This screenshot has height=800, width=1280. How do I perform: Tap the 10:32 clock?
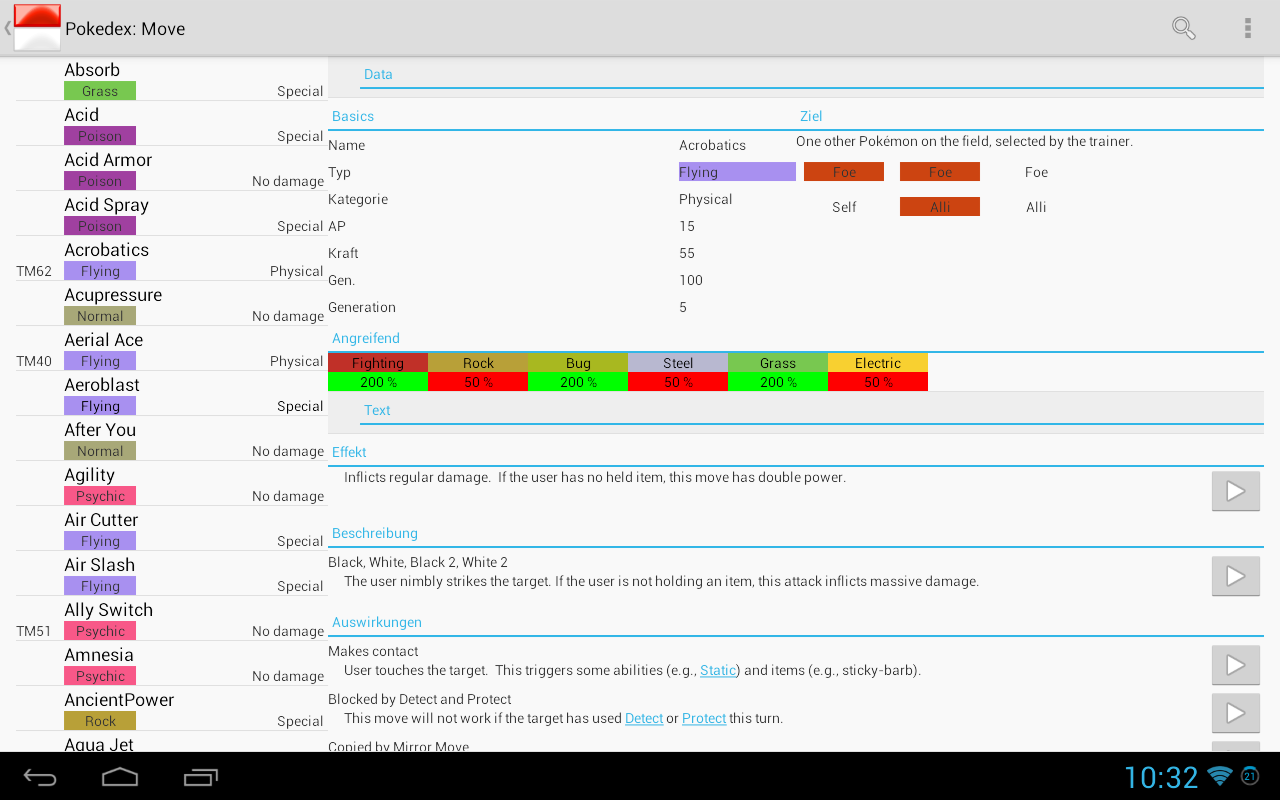click(1161, 777)
